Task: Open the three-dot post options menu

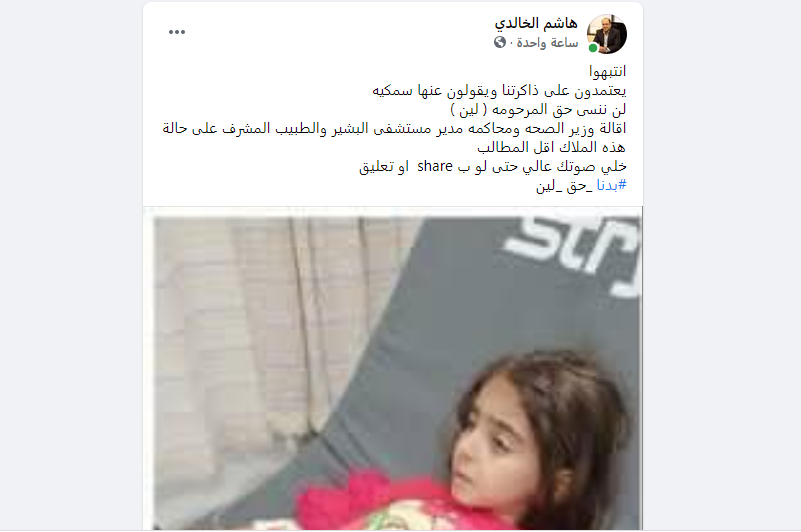Action: point(177,32)
